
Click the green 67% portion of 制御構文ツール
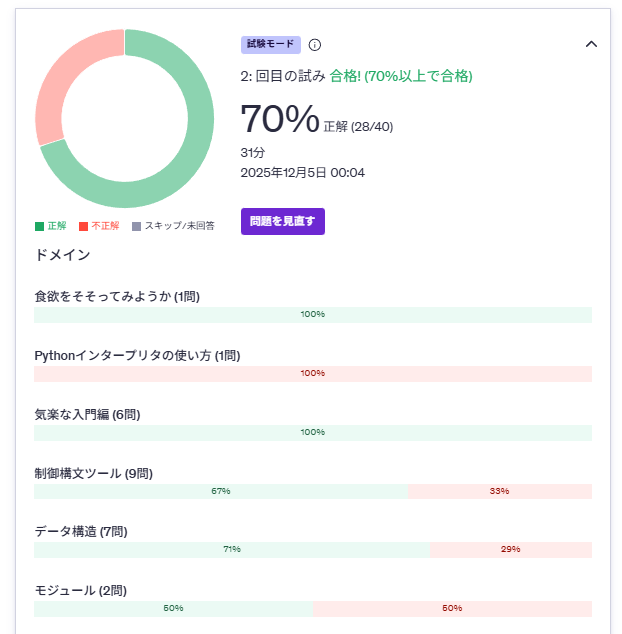pos(220,491)
